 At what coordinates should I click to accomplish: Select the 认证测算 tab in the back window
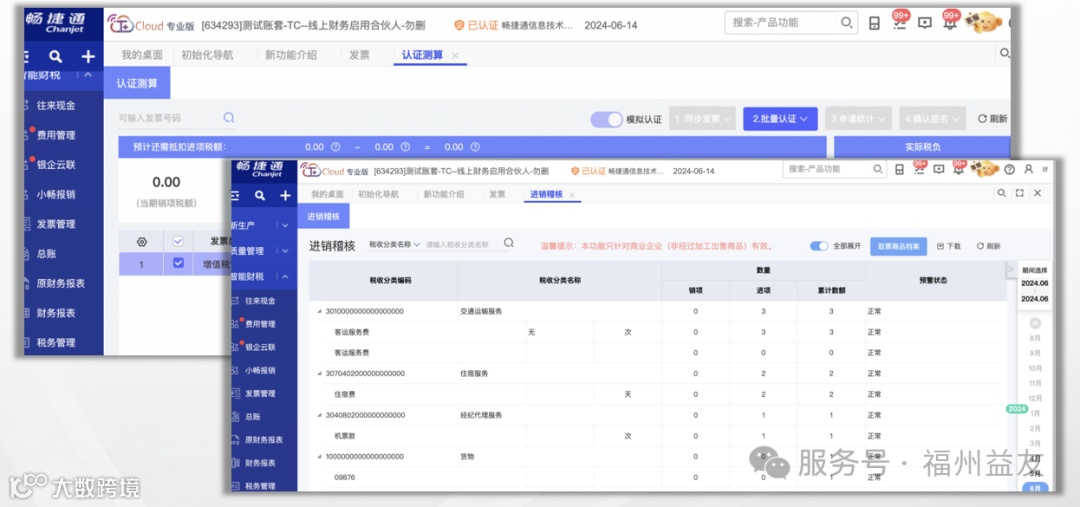[x=422, y=55]
